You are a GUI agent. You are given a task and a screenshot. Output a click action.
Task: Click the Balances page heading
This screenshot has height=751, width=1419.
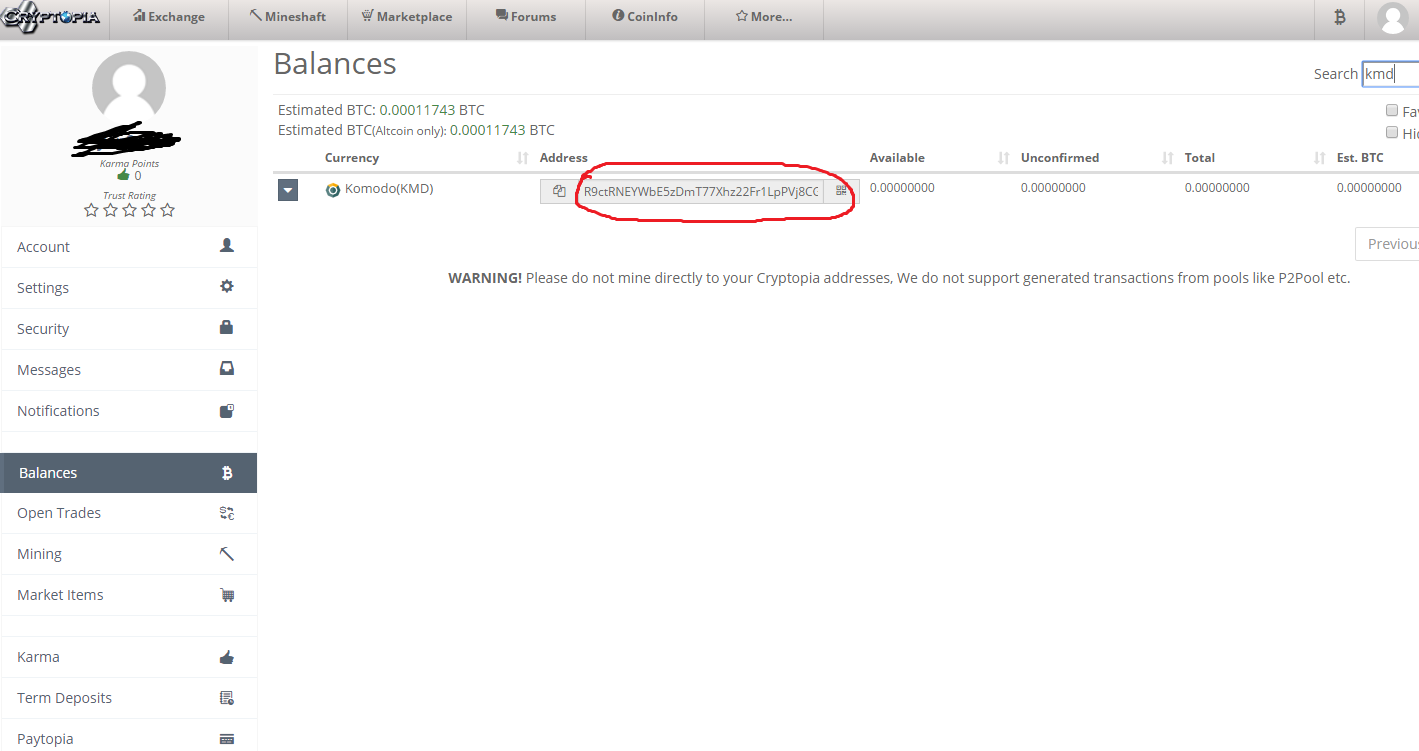[335, 64]
